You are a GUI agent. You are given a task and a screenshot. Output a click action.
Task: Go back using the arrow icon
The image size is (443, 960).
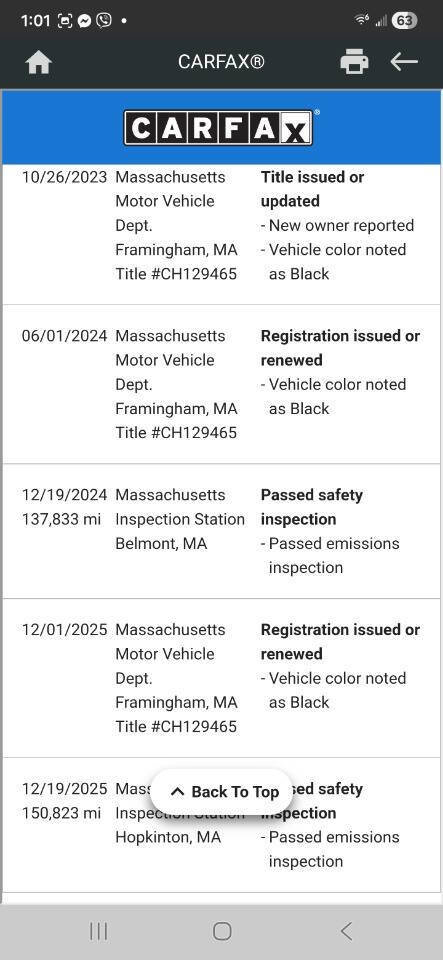tap(404, 61)
